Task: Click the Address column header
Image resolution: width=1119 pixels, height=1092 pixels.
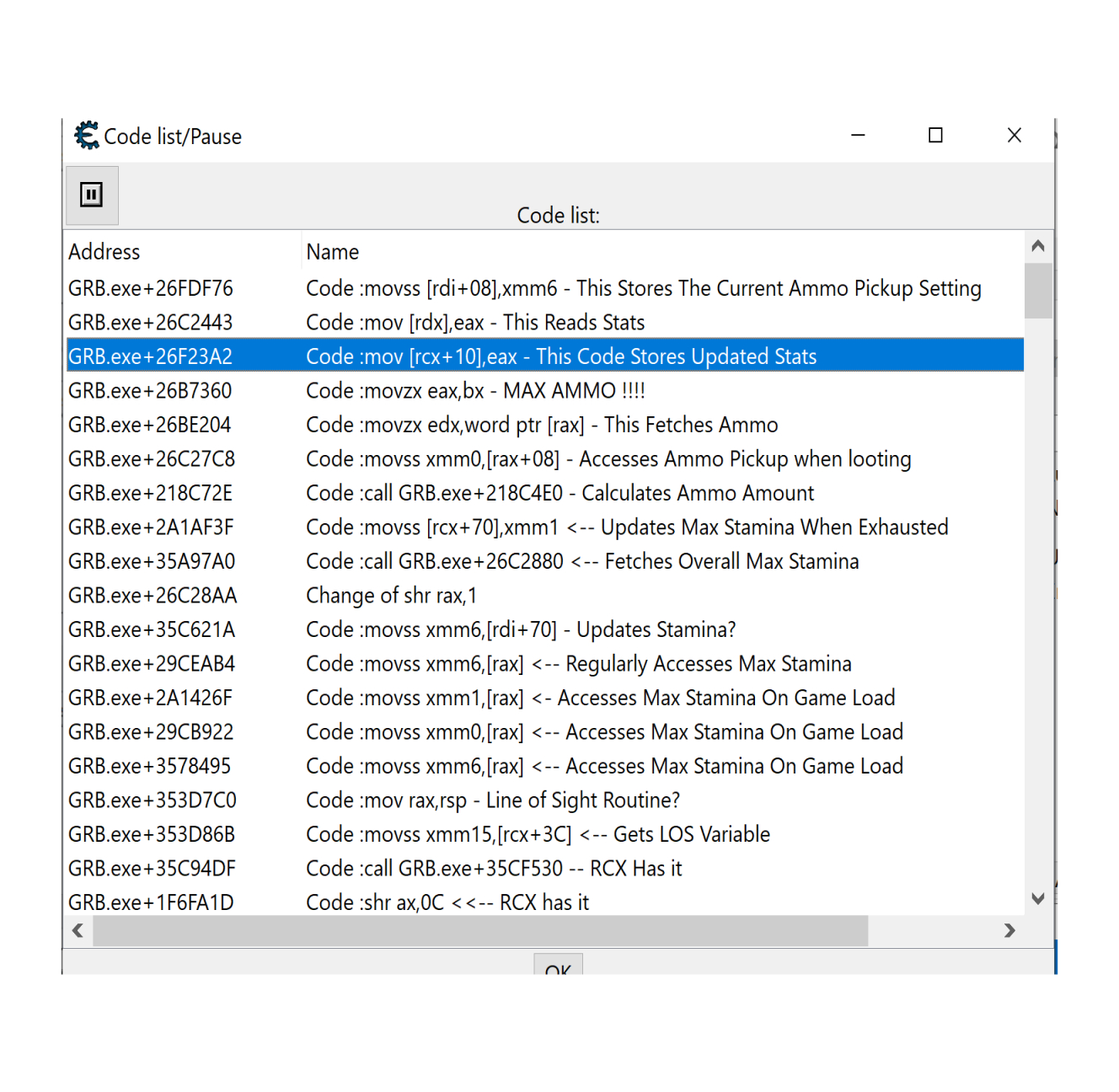Action: tap(104, 252)
